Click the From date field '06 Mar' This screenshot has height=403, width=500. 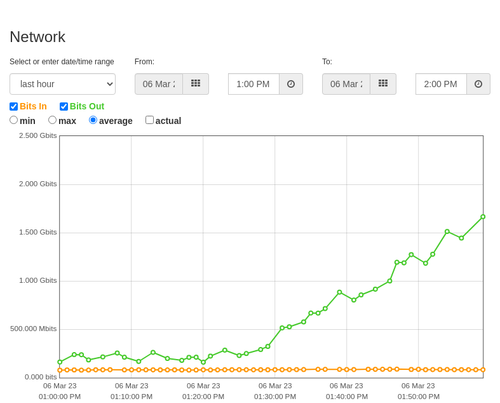coord(159,84)
